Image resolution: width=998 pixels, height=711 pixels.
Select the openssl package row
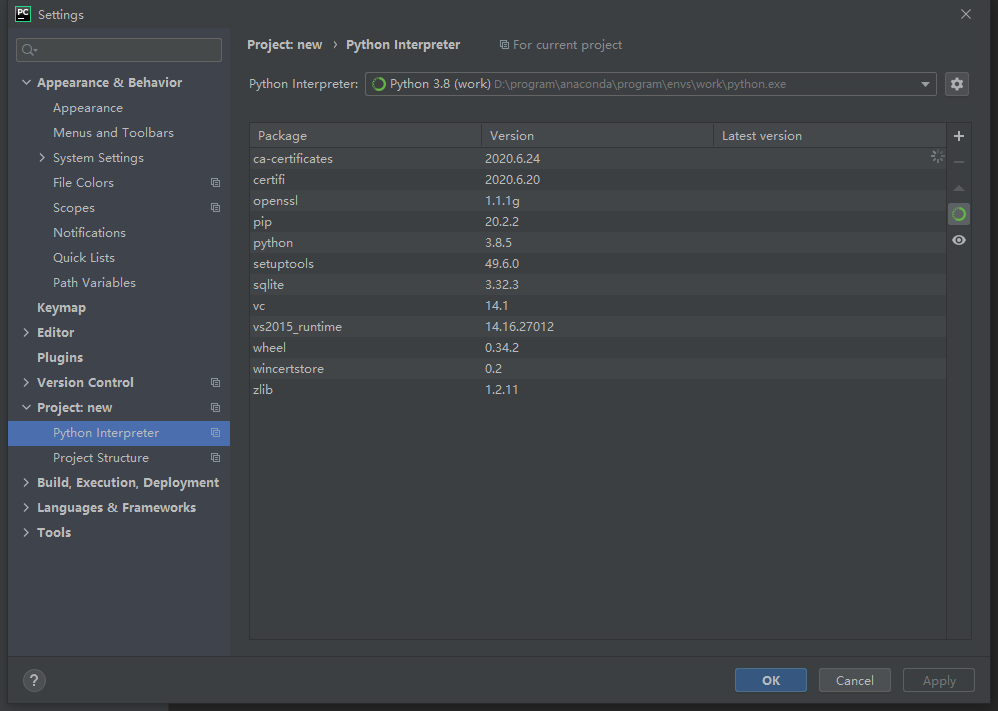[x=598, y=201]
